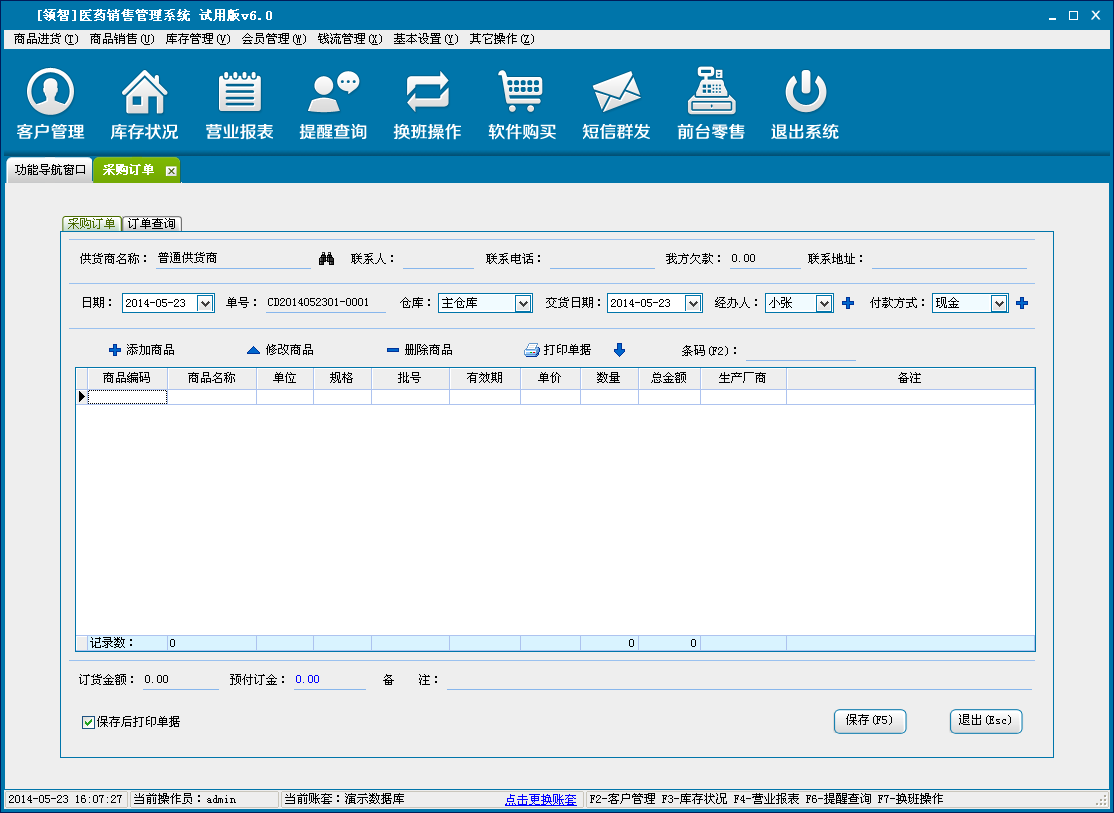The image size is (1114, 813).
Task: Expand the 付款方式 payment method dropdown
Action: pyautogui.click(x=999, y=303)
